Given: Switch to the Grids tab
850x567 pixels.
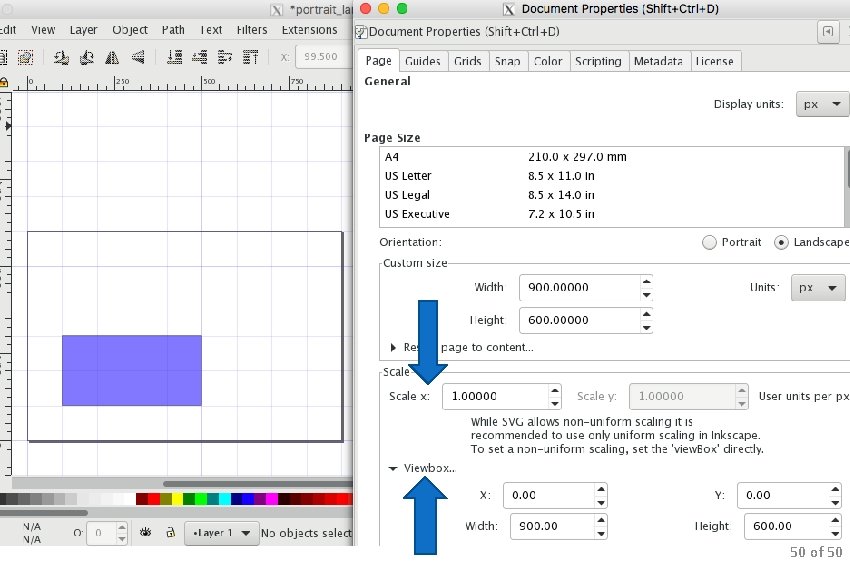Looking at the screenshot, I should click(x=468, y=61).
